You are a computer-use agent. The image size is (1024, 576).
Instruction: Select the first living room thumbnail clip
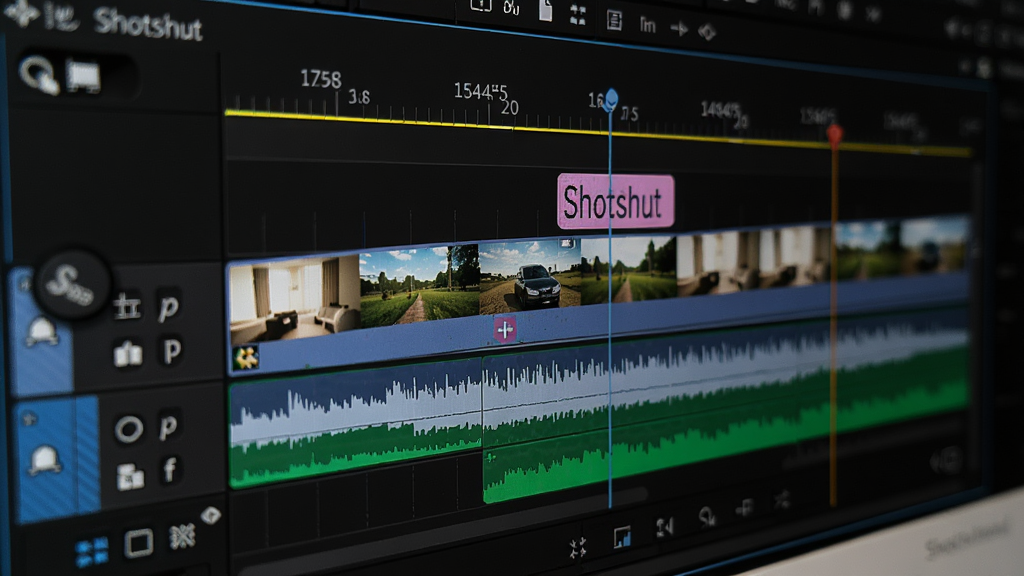coord(294,298)
